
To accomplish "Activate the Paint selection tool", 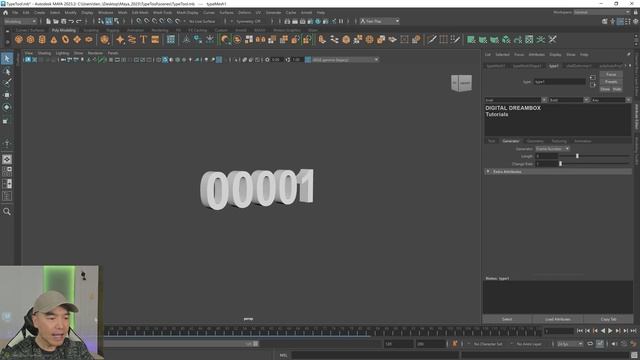I will tap(7, 83).
